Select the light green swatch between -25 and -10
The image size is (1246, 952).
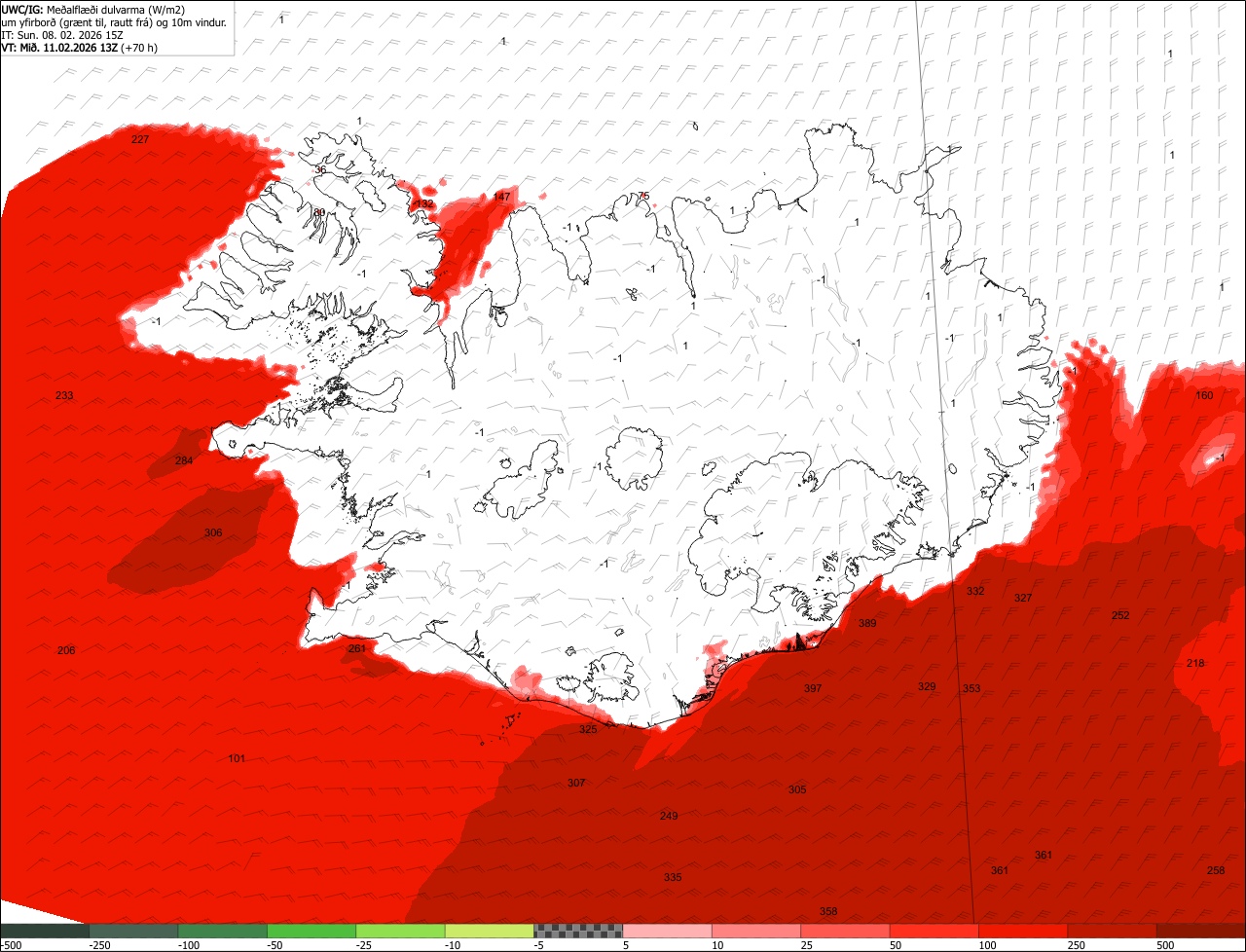click(400, 931)
